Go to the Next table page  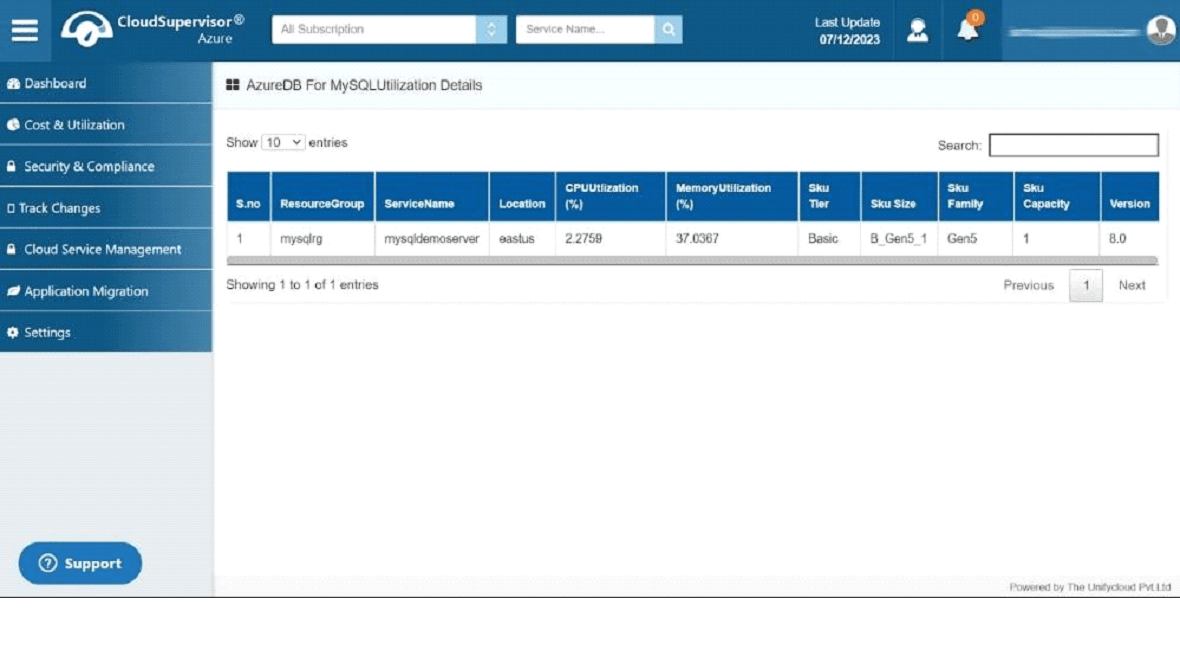1132,285
